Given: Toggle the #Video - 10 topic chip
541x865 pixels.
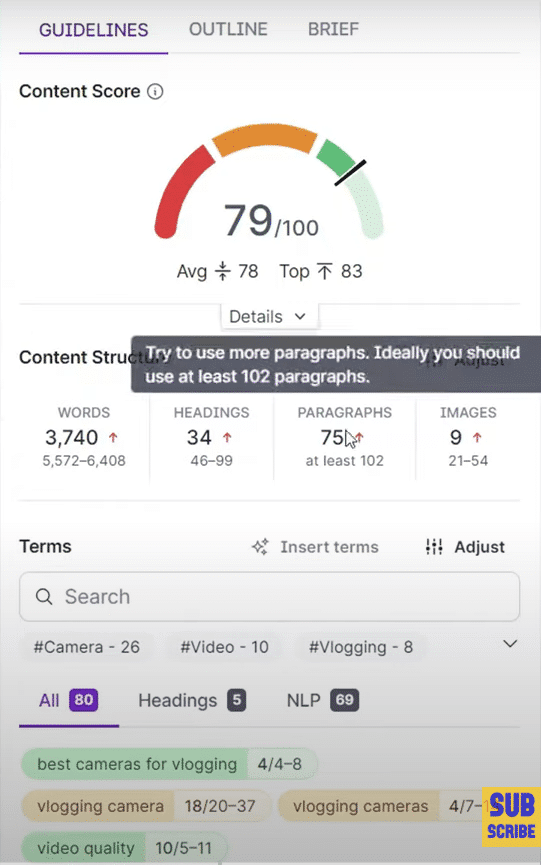Looking at the screenshot, I should coord(224,647).
